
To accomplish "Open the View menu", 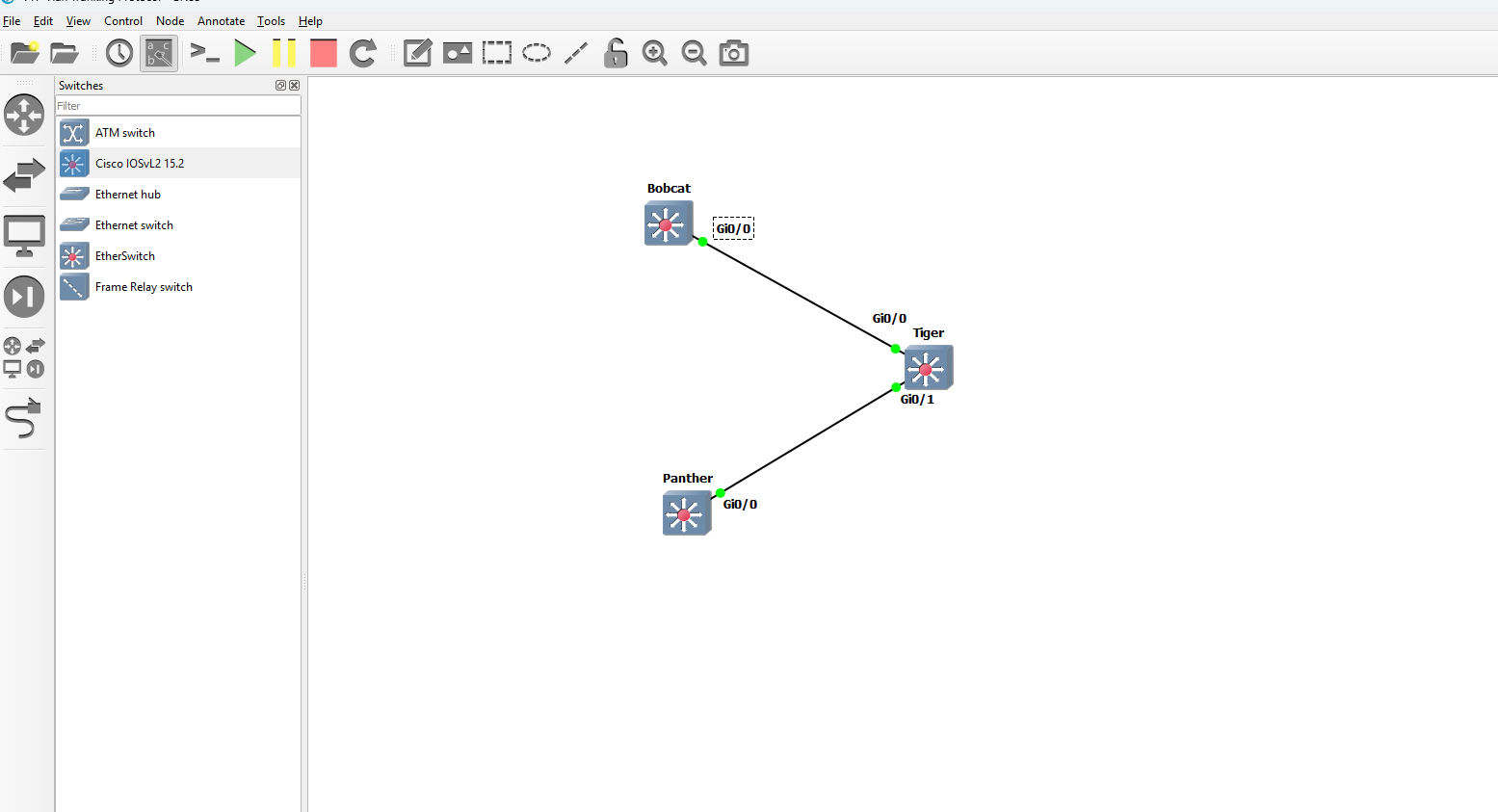I will (x=78, y=20).
